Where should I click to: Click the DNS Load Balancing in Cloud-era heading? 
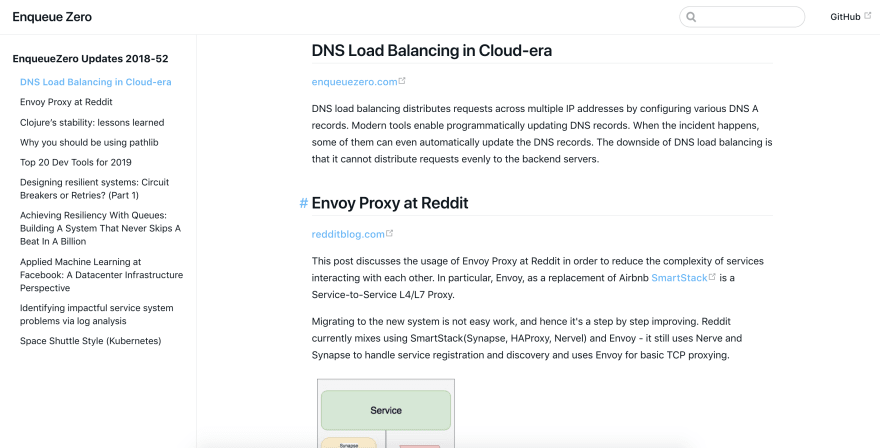pyautogui.click(x=432, y=51)
